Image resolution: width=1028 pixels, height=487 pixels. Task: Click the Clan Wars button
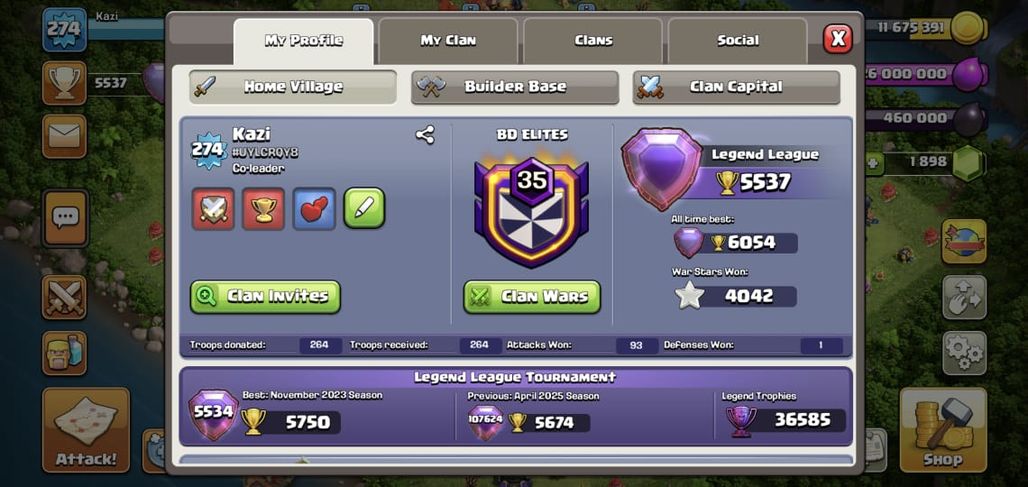tap(532, 296)
